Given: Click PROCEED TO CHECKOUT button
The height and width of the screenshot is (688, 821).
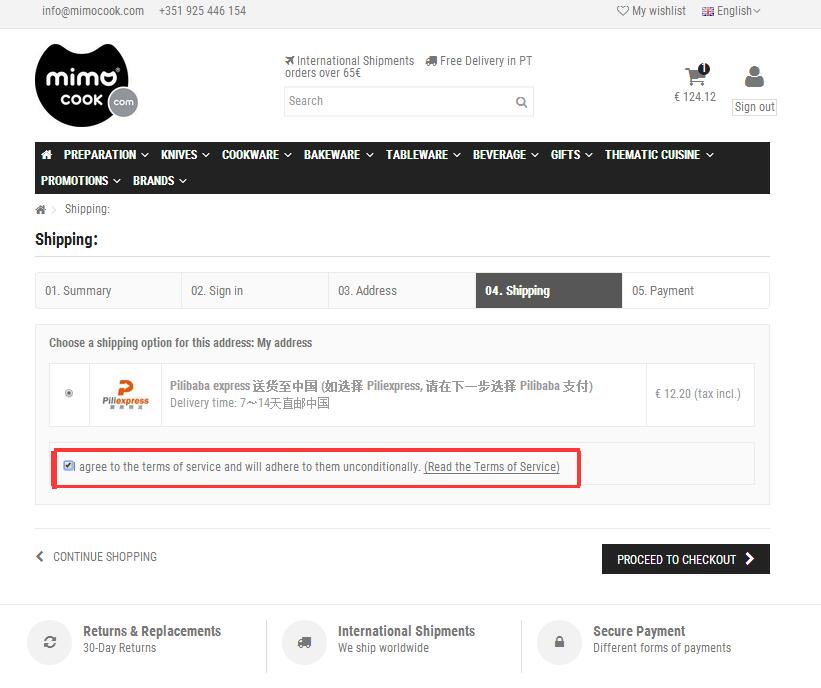Looking at the screenshot, I should [x=686, y=559].
